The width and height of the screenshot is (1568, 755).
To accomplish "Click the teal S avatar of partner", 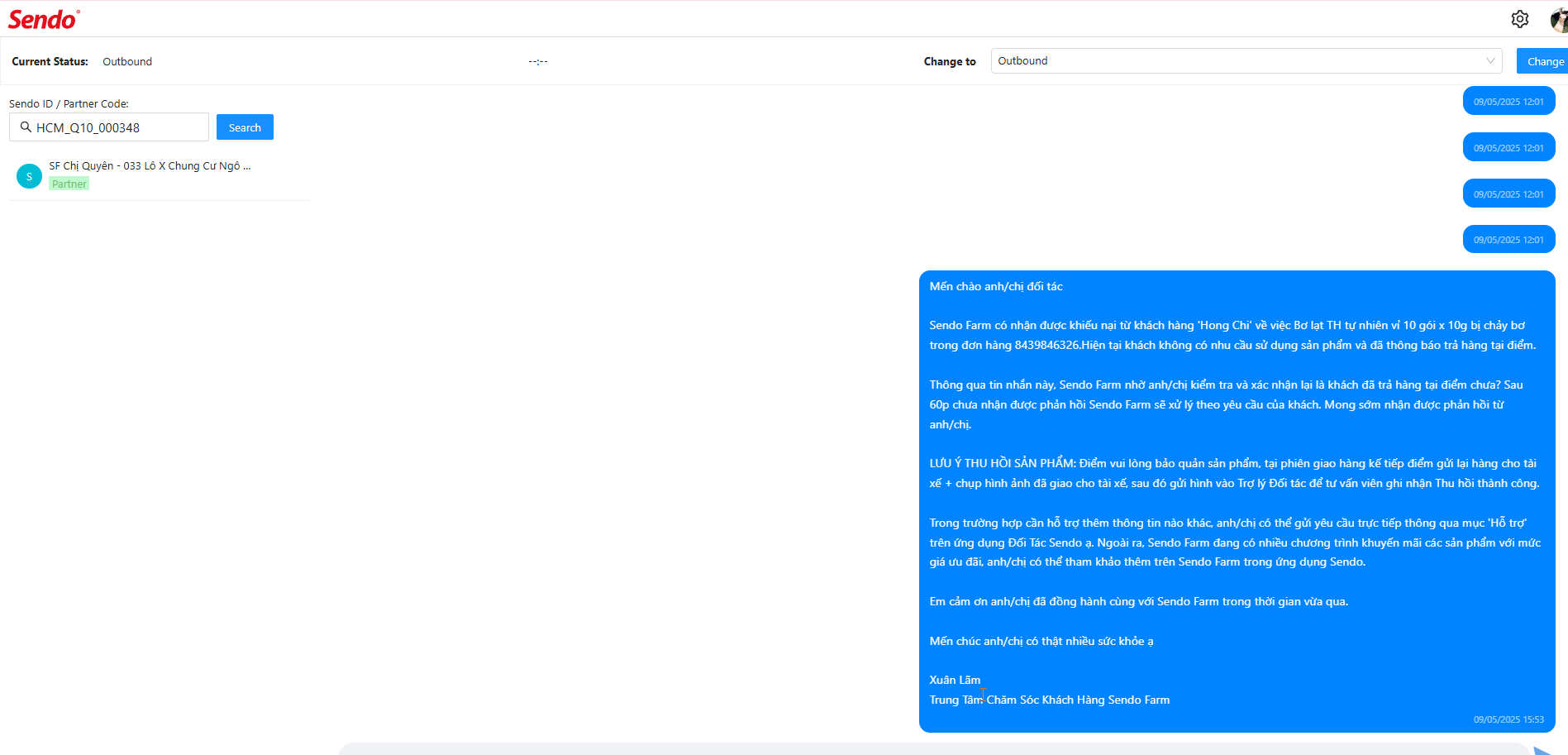I will 29,176.
